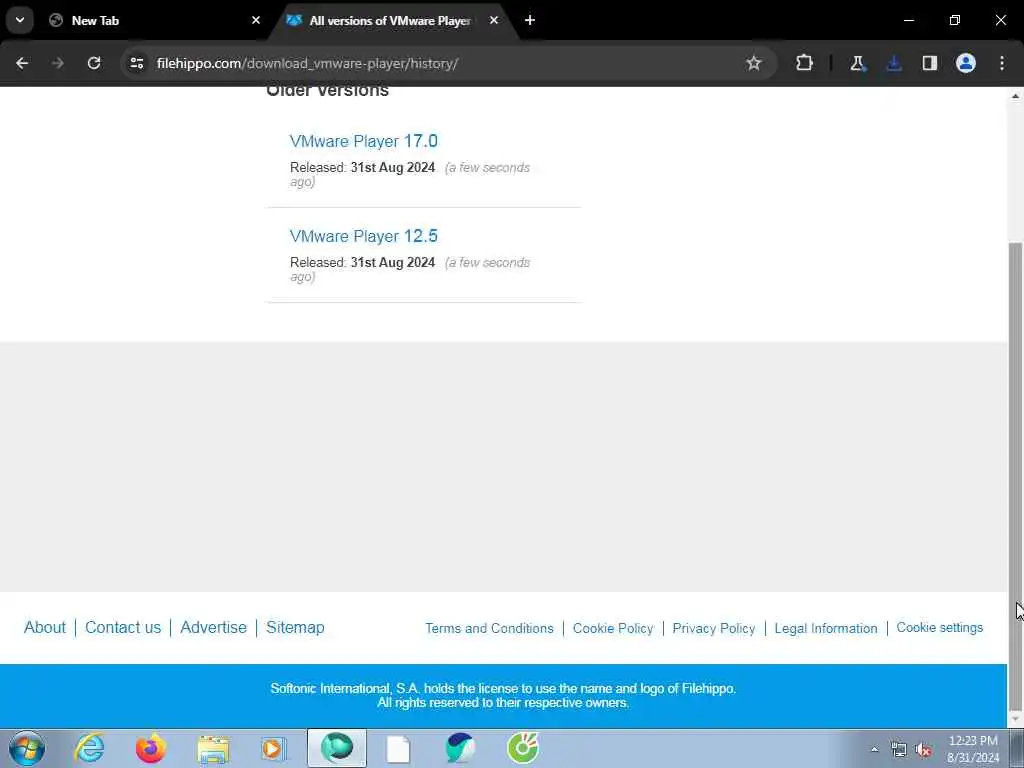Open the teal-and-white browser taskbar icon
Viewport: 1024px width, 768px height.
pyautogui.click(x=460, y=748)
